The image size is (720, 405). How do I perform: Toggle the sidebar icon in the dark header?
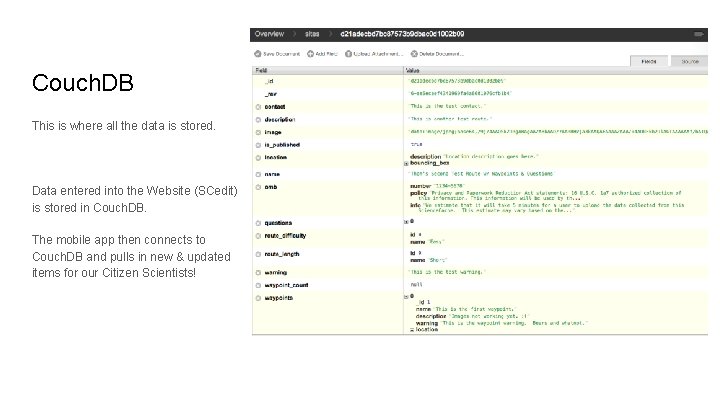point(698,34)
